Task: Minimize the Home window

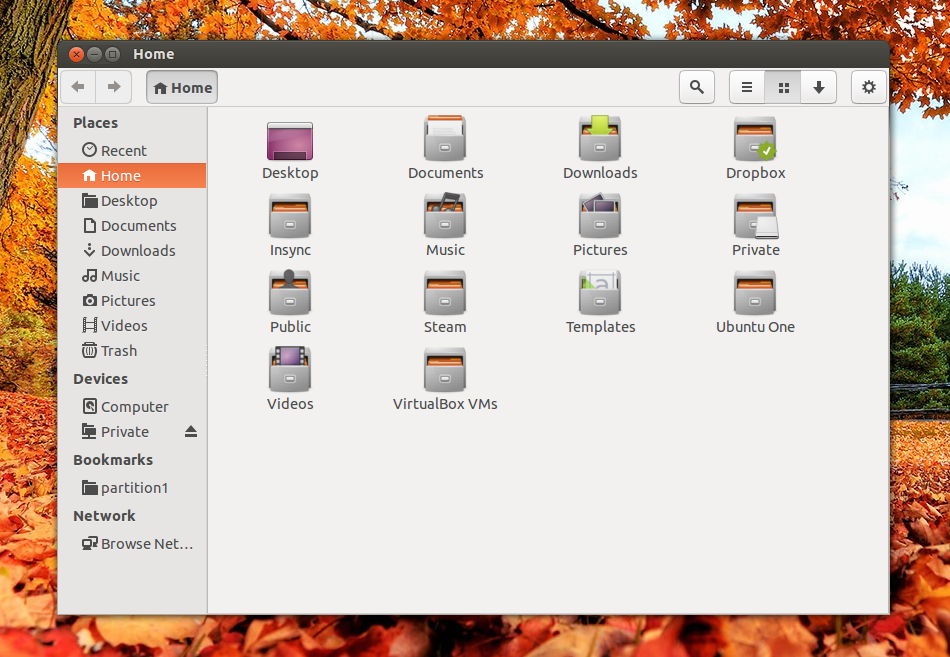Action: click(x=95, y=55)
